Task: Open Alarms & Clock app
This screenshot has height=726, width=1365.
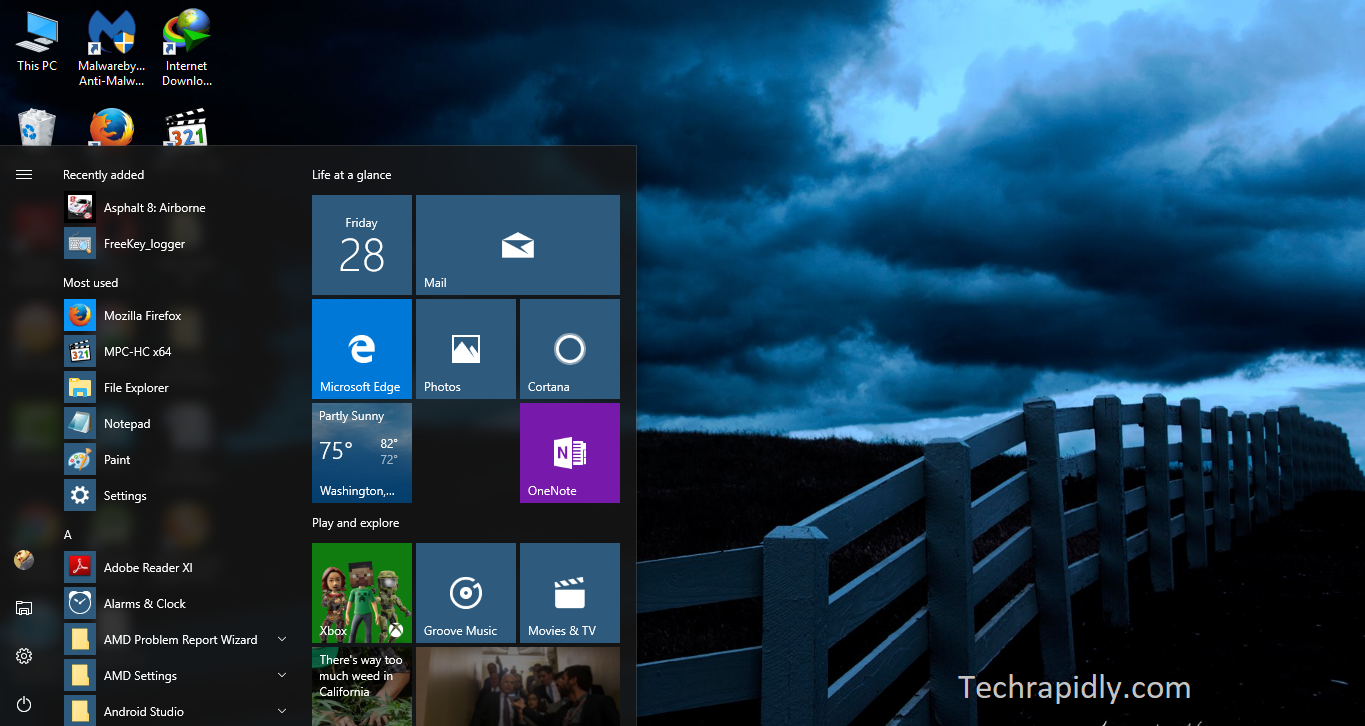Action: pyautogui.click(x=176, y=604)
